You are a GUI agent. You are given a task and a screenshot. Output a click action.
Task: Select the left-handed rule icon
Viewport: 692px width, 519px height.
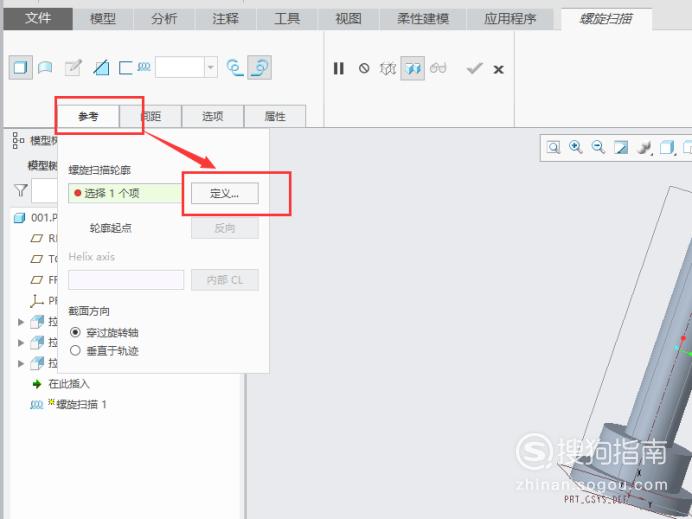click(x=235, y=68)
